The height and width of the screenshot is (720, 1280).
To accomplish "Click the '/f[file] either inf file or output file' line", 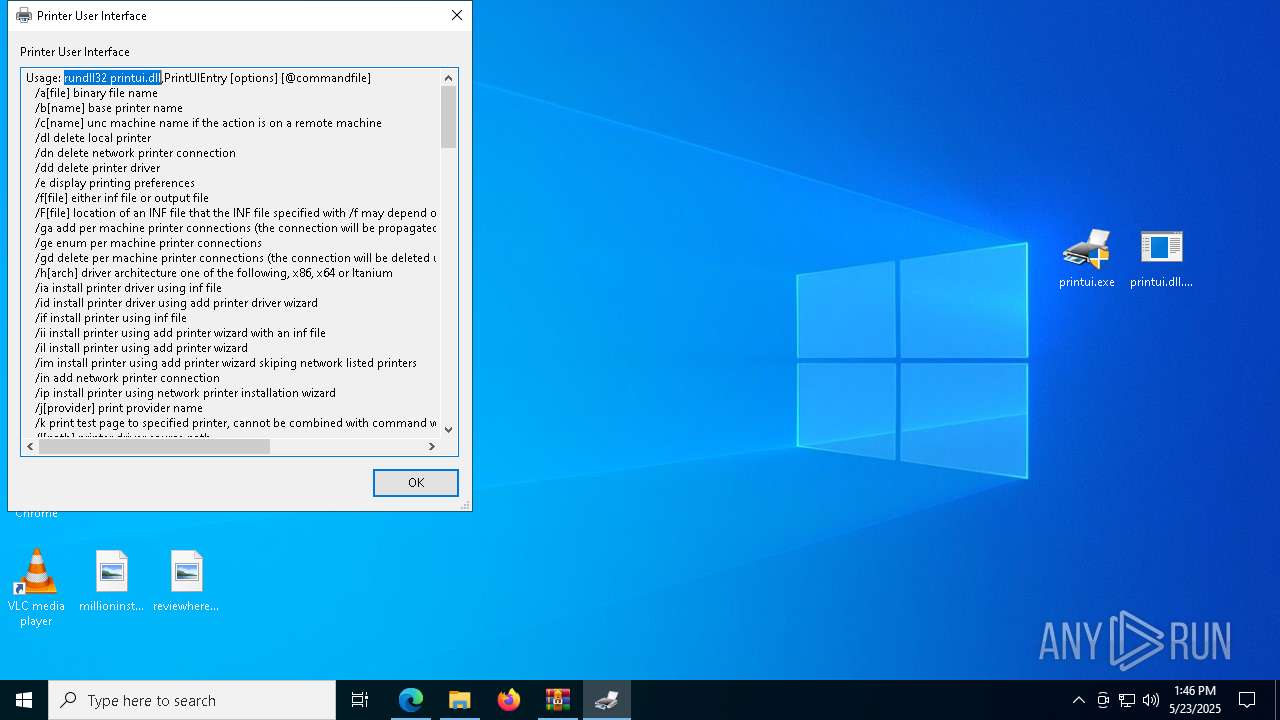I will click(x=122, y=198).
